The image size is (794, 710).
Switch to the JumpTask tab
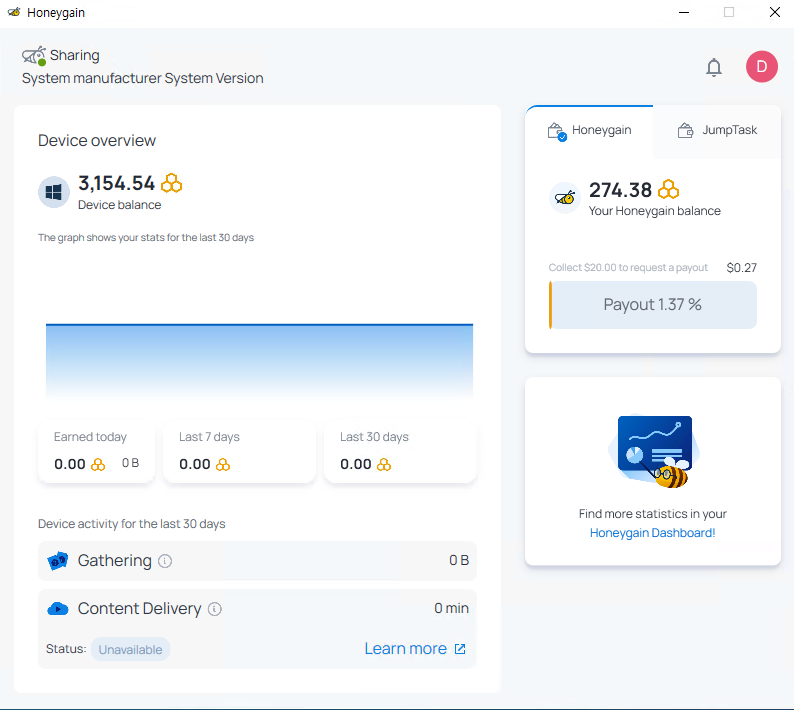(x=717, y=131)
